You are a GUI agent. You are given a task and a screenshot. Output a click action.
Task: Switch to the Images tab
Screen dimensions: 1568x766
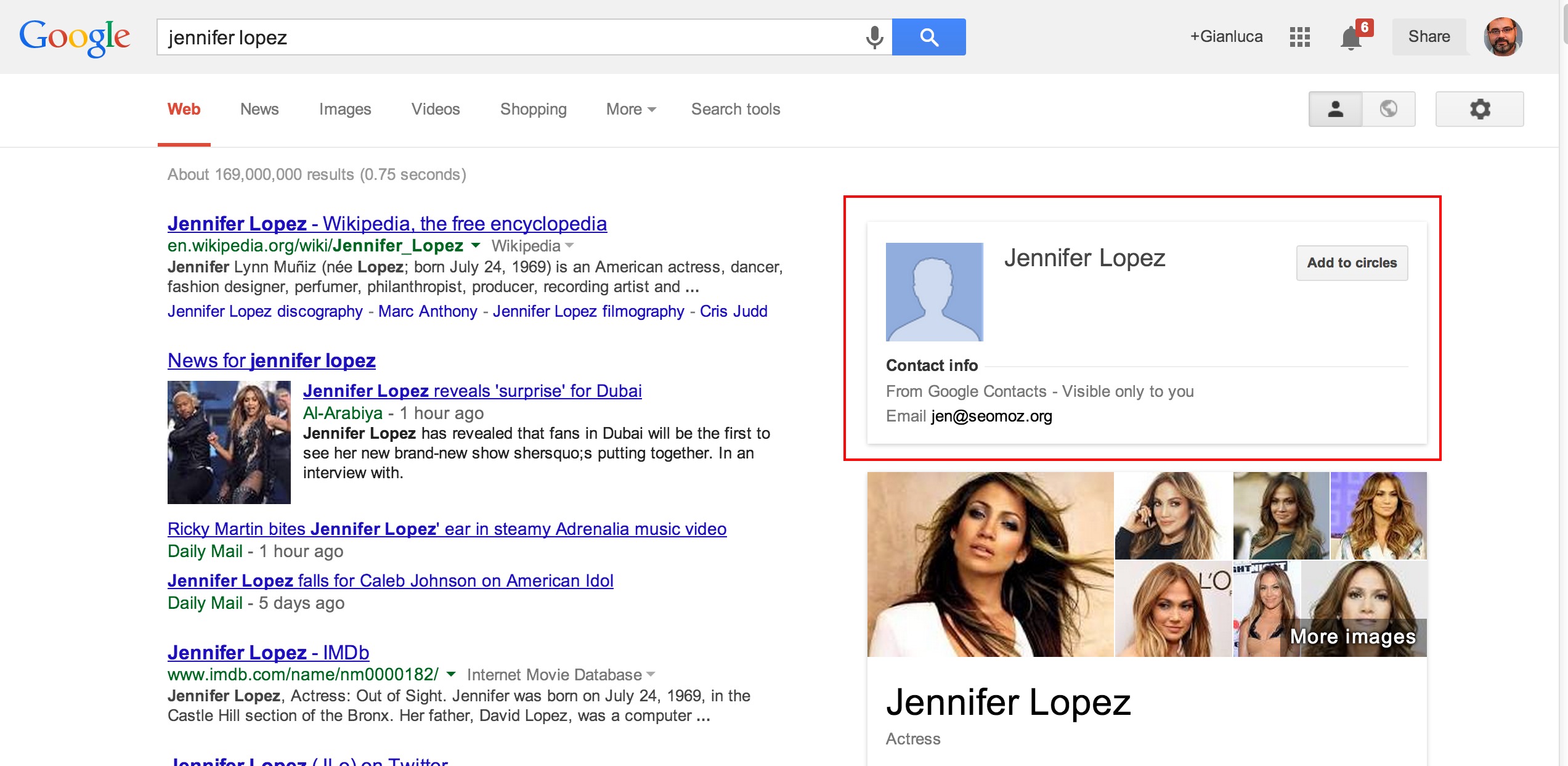coord(344,109)
